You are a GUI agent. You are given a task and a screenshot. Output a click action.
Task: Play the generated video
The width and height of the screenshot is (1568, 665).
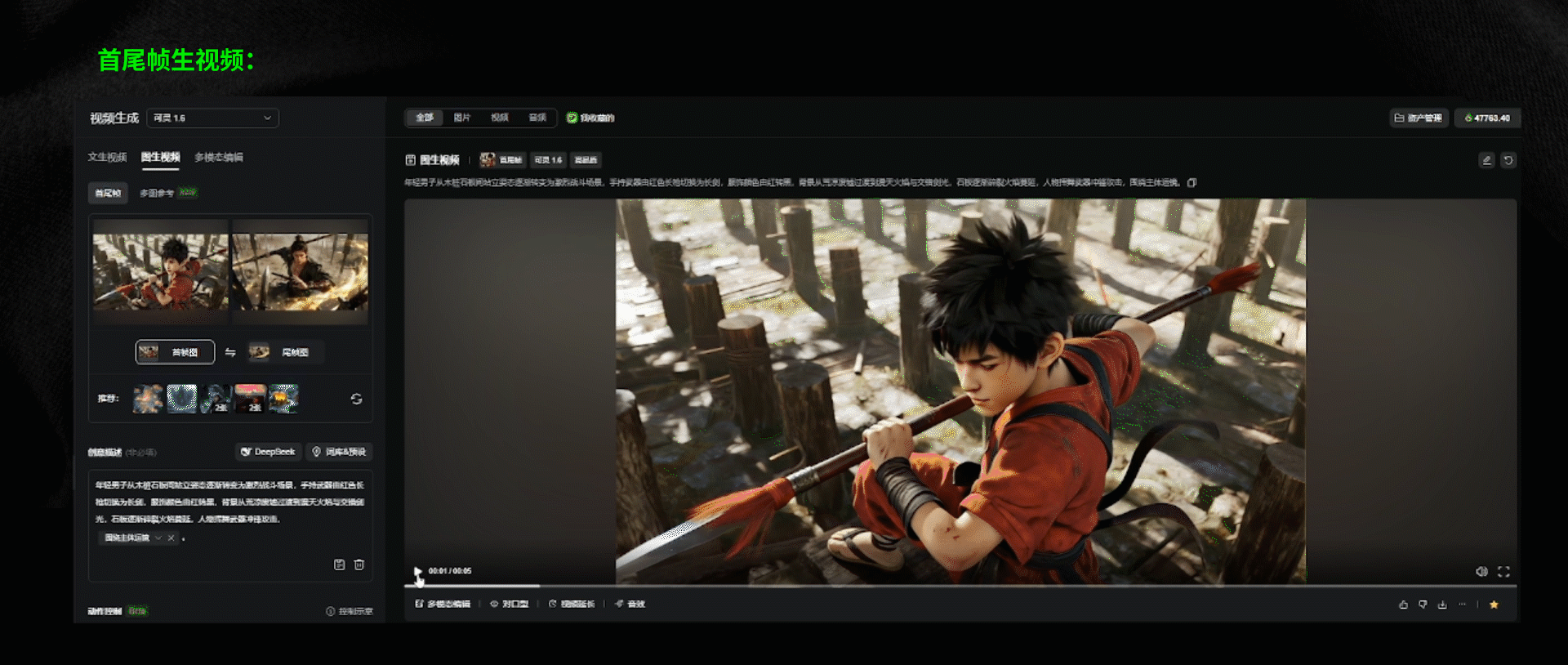point(417,571)
